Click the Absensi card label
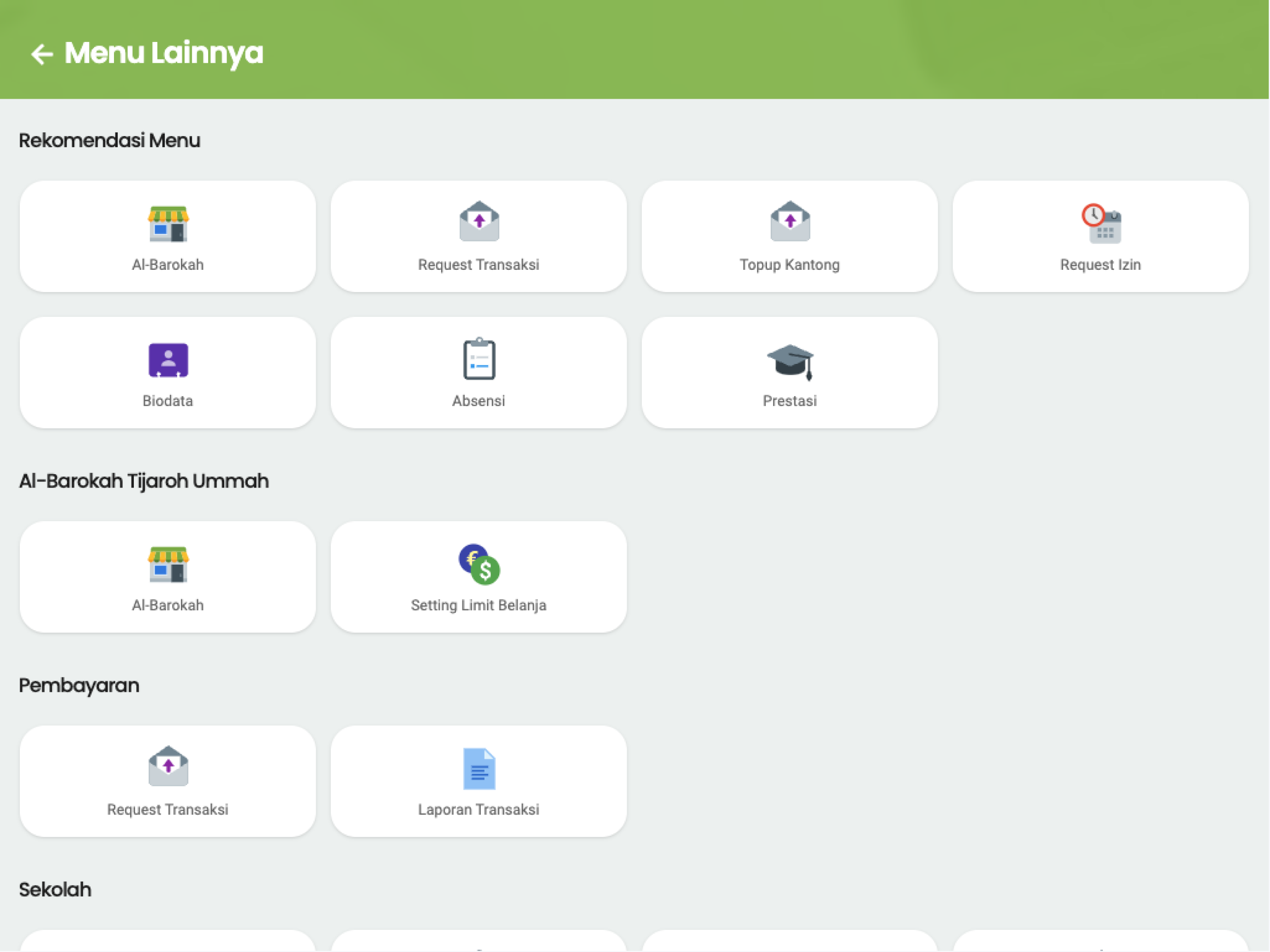Viewport: 1270px width, 952px height. coord(478,400)
